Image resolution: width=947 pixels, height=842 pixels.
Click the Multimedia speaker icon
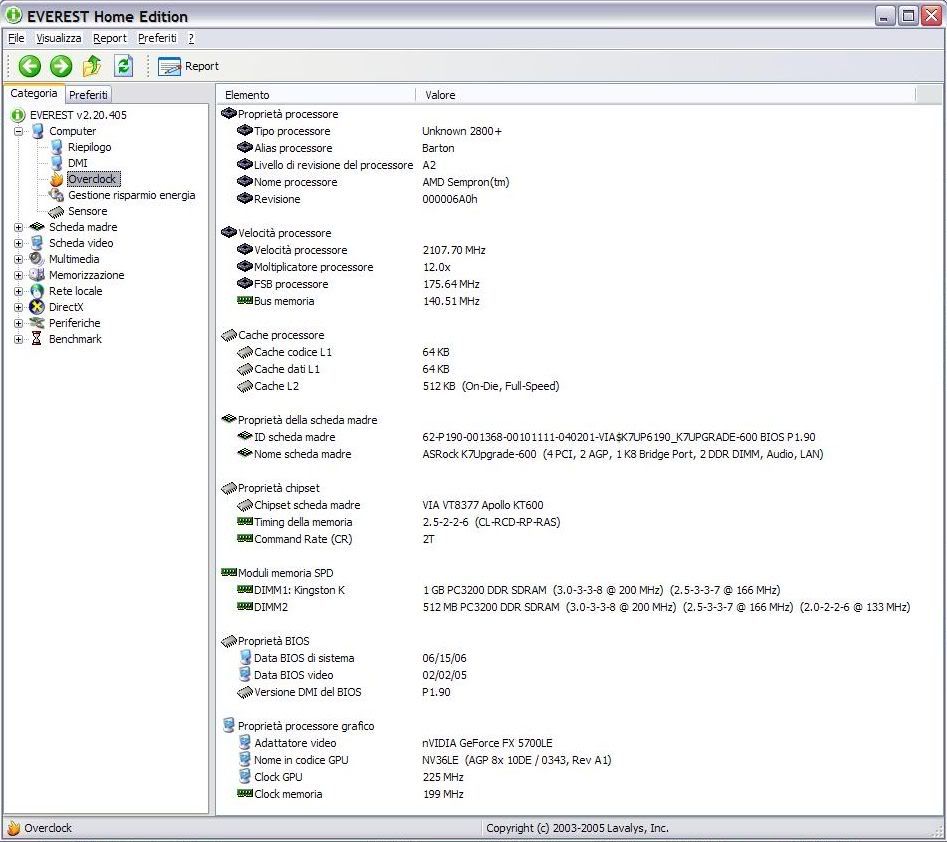(x=37, y=259)
